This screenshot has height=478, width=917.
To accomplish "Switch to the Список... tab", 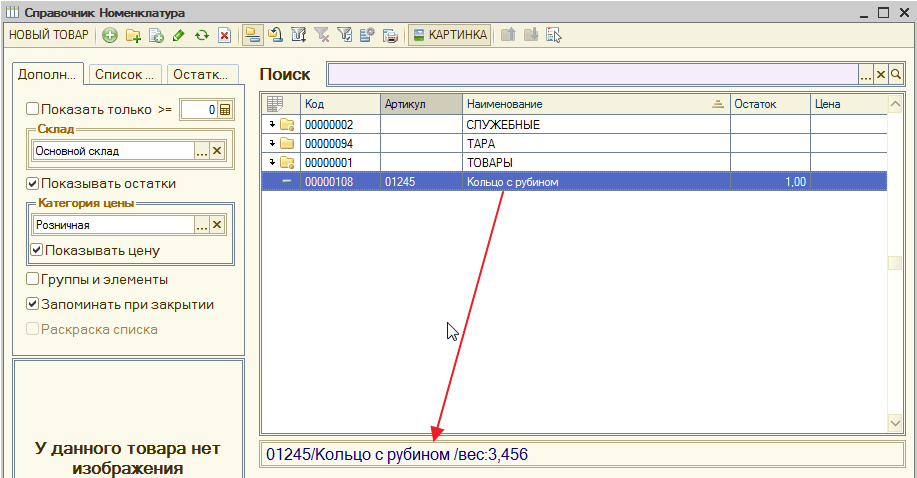I will pos(125,74).
